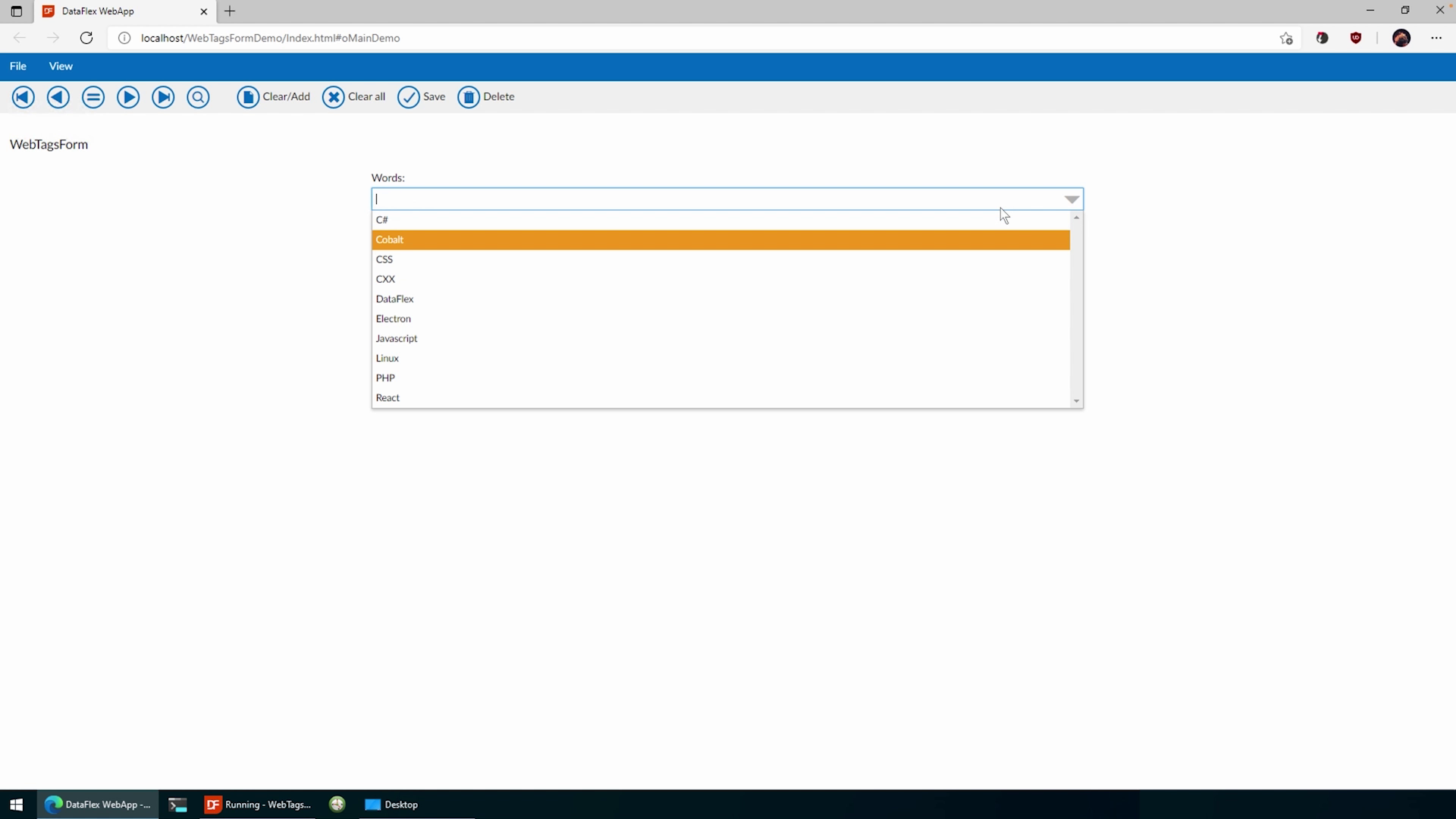Open a new browser tab
Image resolution: width=1456 pixels, height=819 pixels.
point(230,11)
